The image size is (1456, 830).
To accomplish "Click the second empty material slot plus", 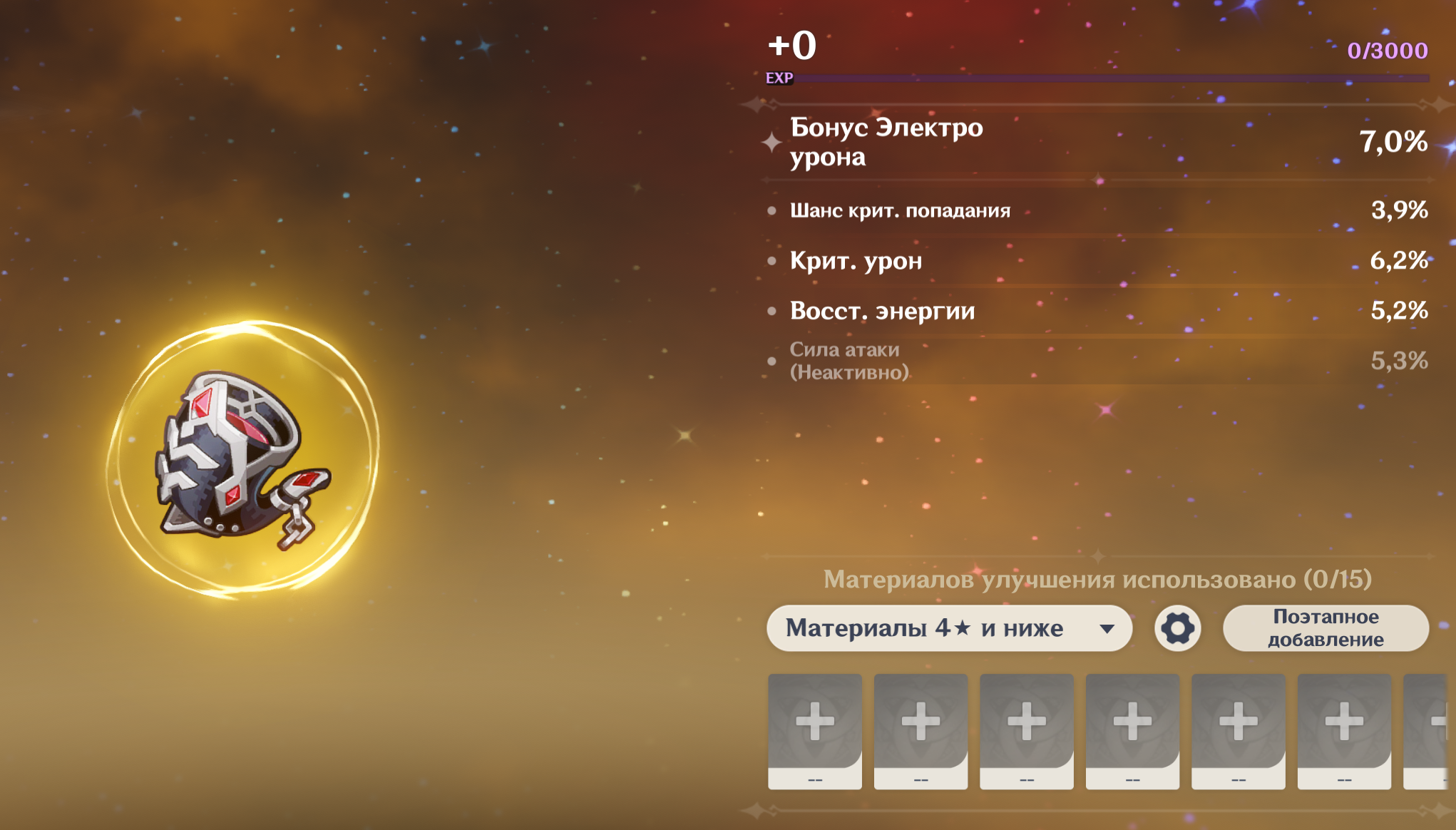I will point(921,722).
